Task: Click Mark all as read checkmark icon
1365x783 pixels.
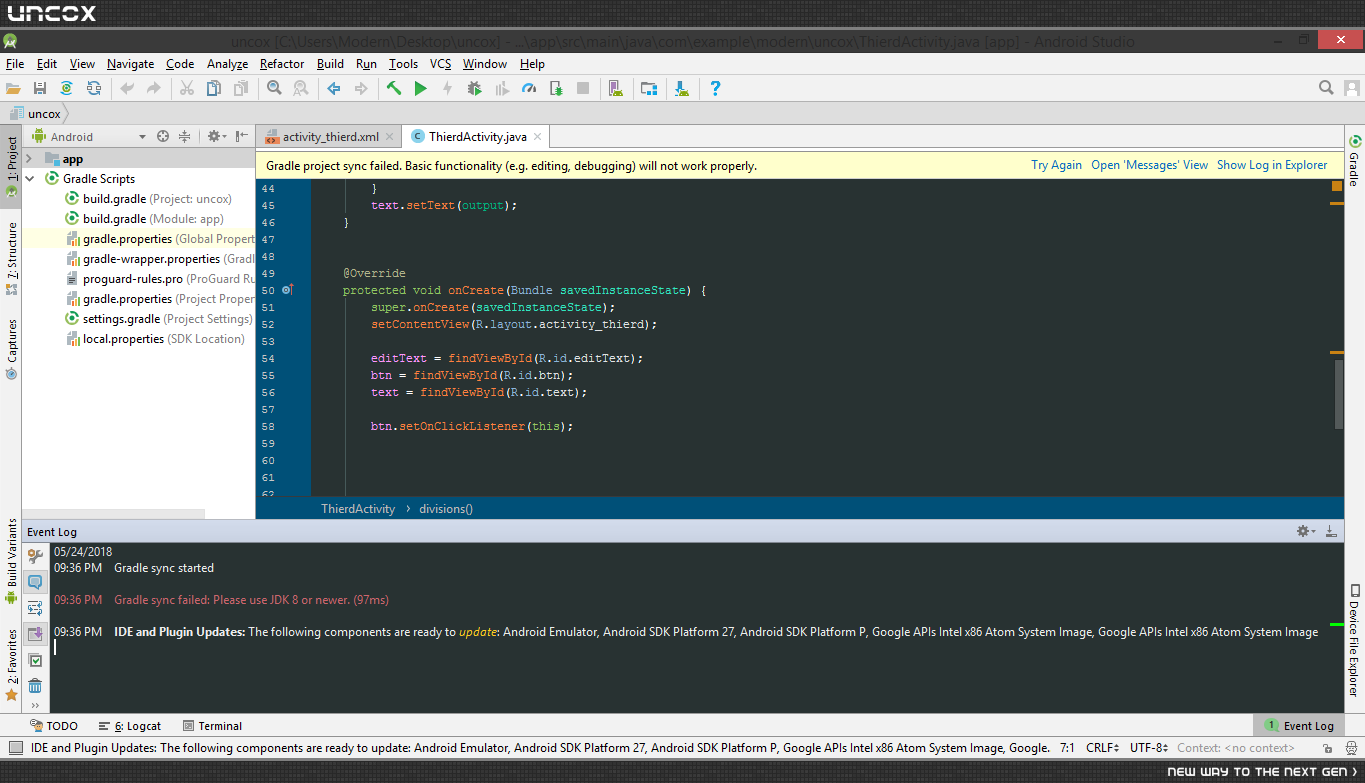Action: tap(35, 660)
